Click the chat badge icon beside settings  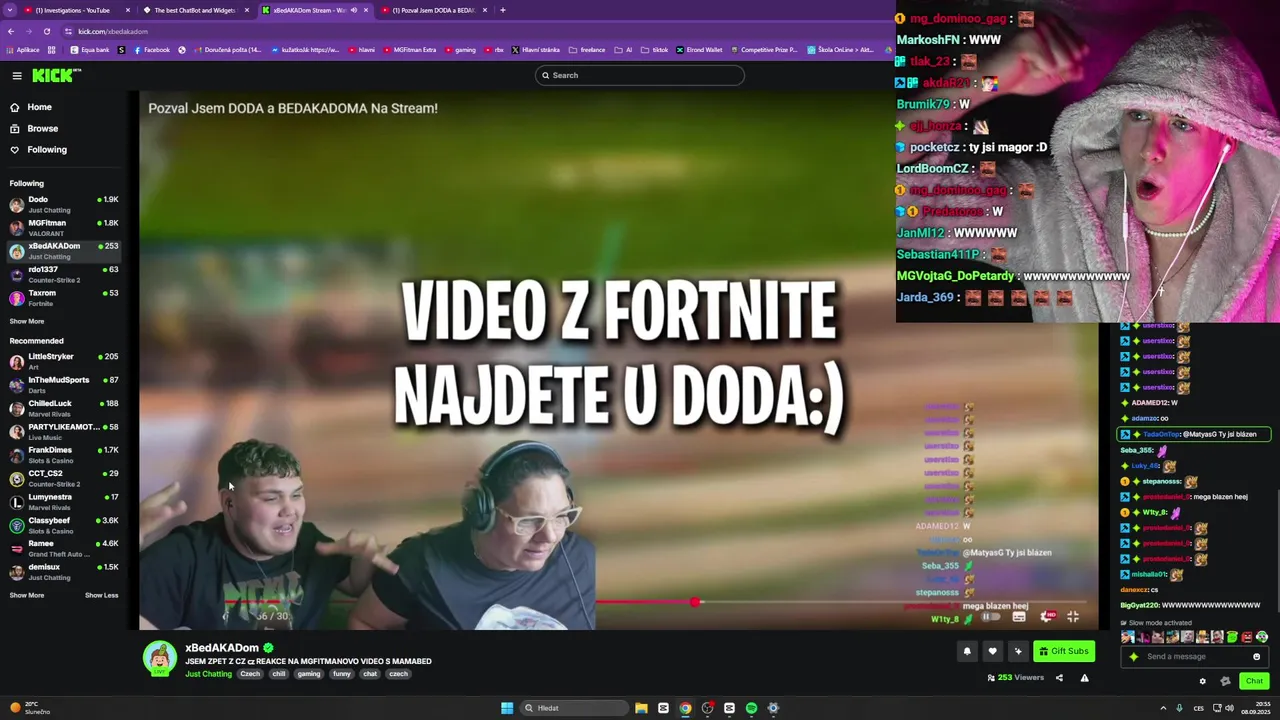coord(1225,682)
